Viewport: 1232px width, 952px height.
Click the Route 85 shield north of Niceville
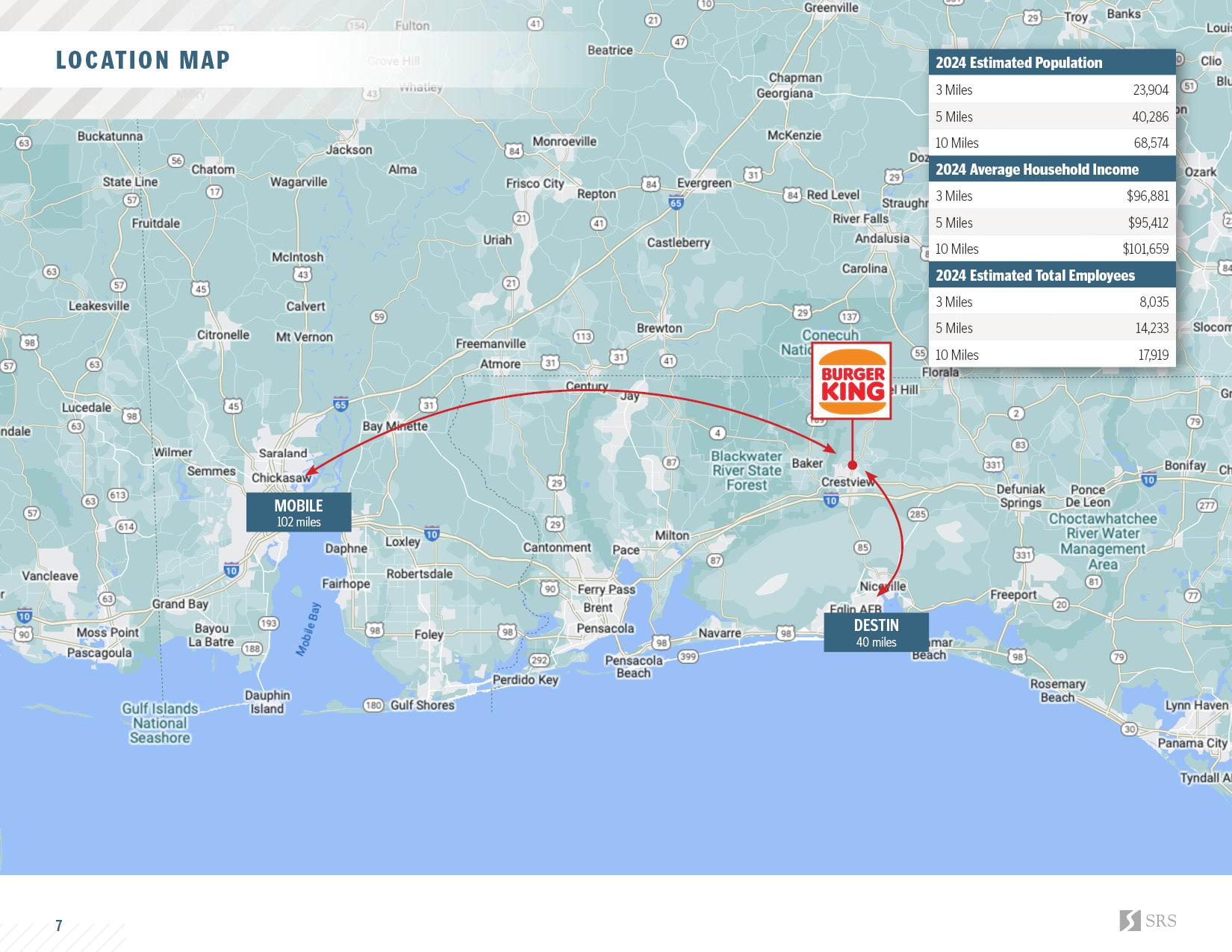(862, 547)
